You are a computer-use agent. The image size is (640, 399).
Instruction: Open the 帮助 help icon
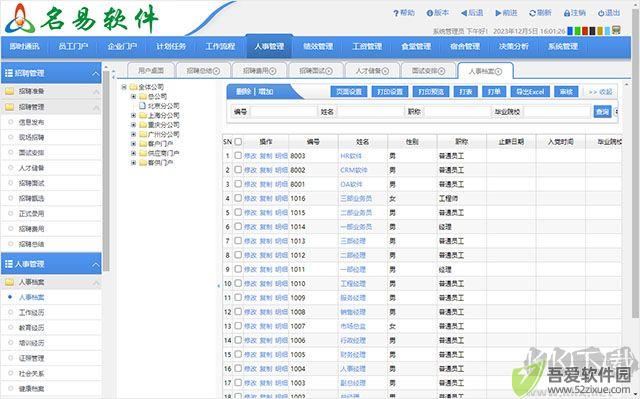tap(396, 13)
